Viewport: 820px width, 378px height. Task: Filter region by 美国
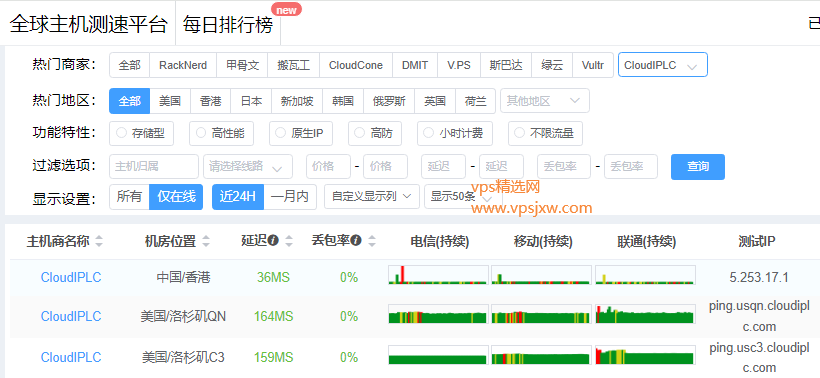(x=170, y=101)
